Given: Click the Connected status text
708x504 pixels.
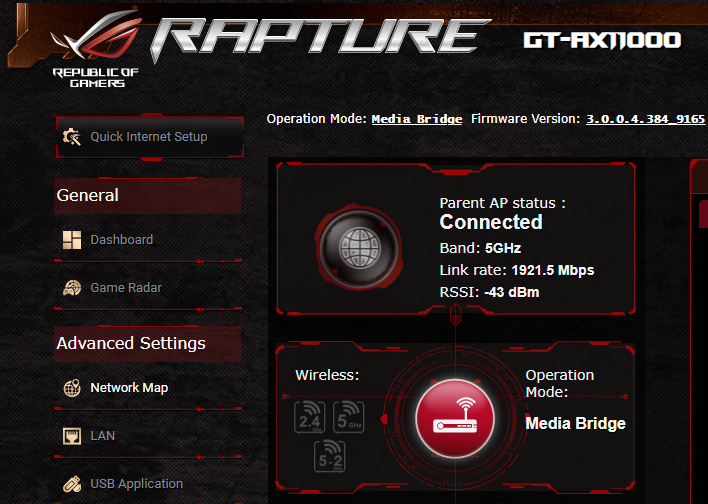Looking at the screenshot, I should point(491,223).
